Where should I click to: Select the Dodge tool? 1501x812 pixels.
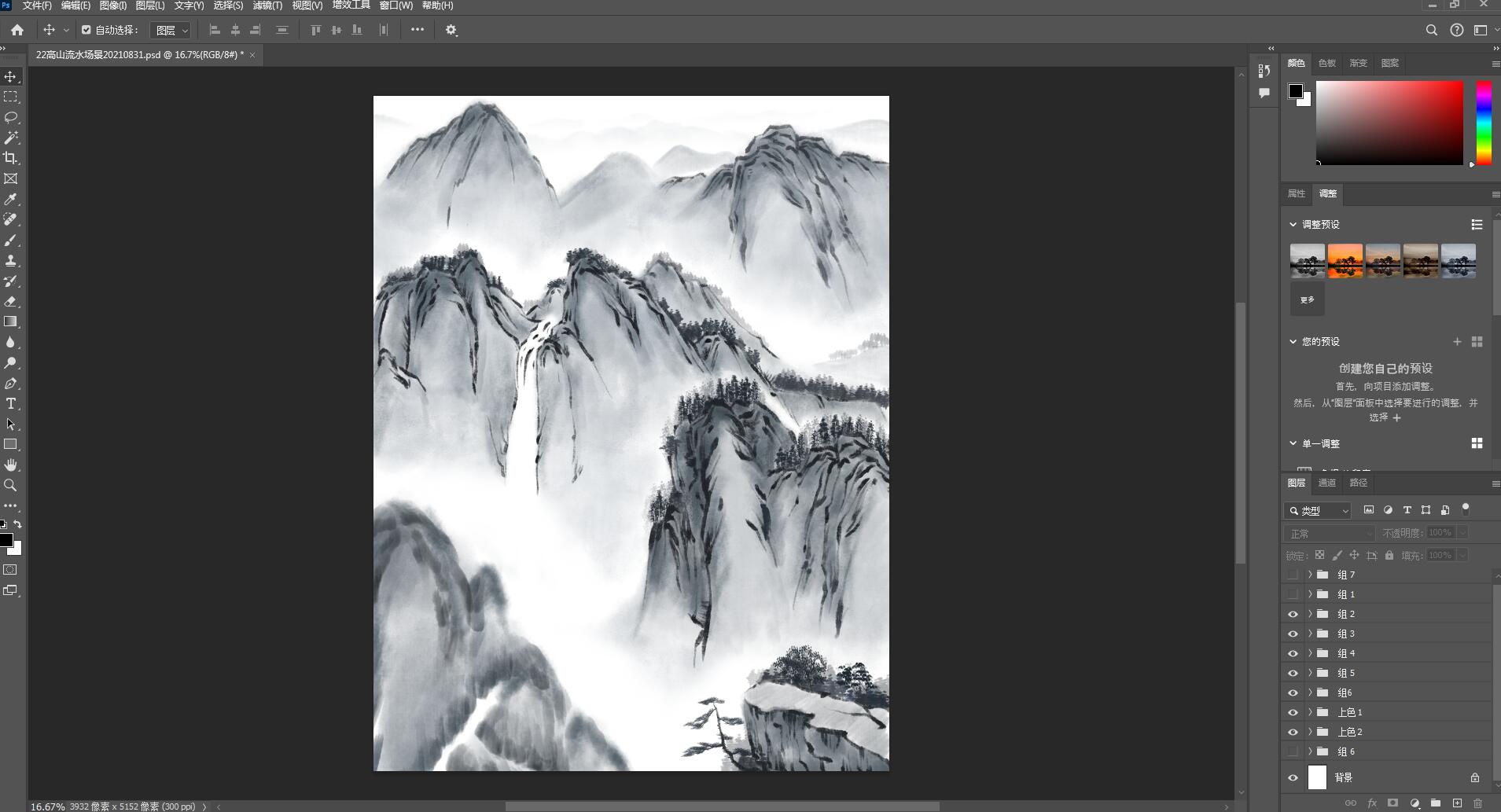pos(10,362)
